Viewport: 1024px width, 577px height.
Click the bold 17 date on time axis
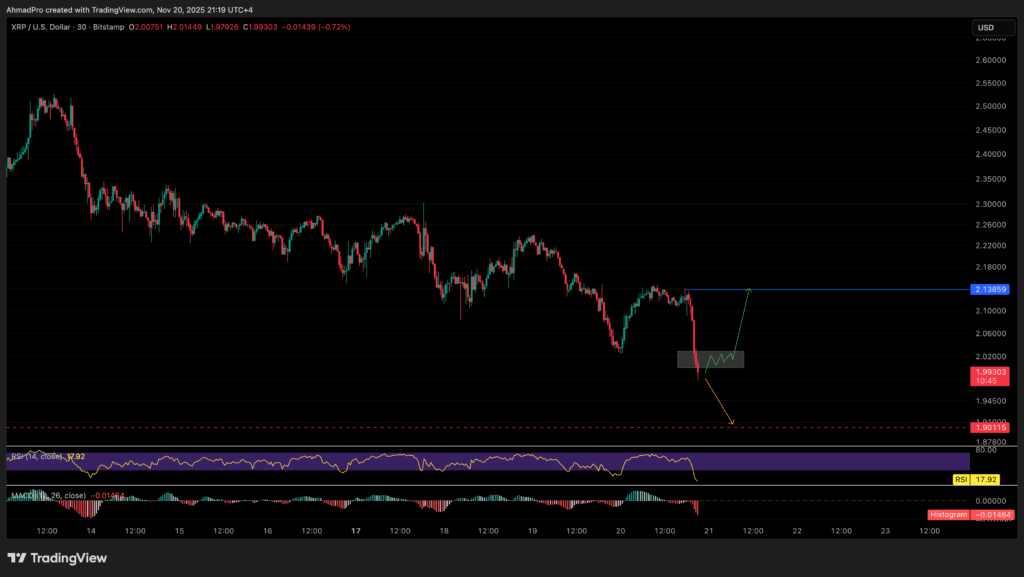coord(357,531)
